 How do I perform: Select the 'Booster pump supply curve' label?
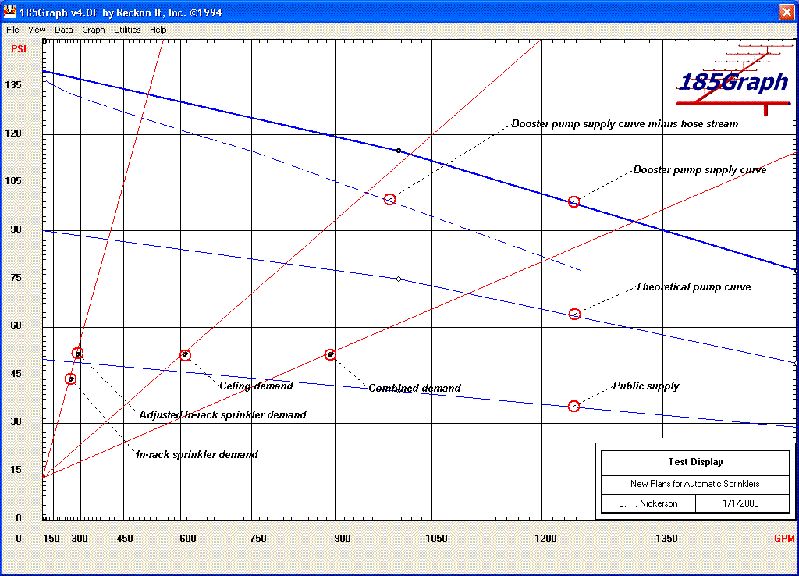point(700,170)
